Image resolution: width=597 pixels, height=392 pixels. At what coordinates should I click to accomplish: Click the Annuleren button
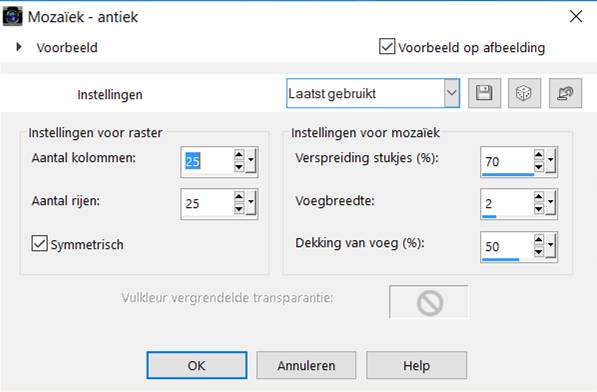coord(306,365)
